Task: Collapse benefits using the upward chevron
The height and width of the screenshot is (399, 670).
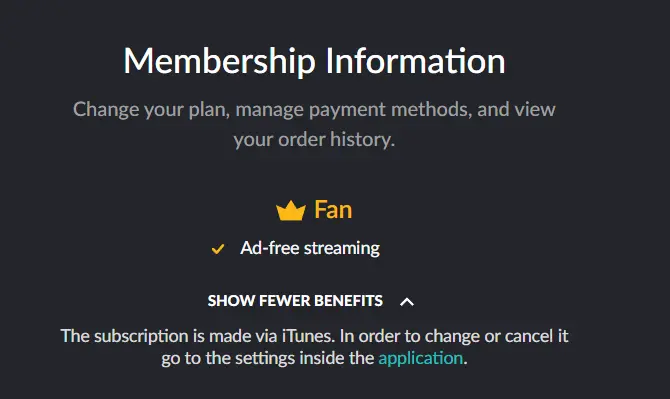Action: [x=407, y=302]
